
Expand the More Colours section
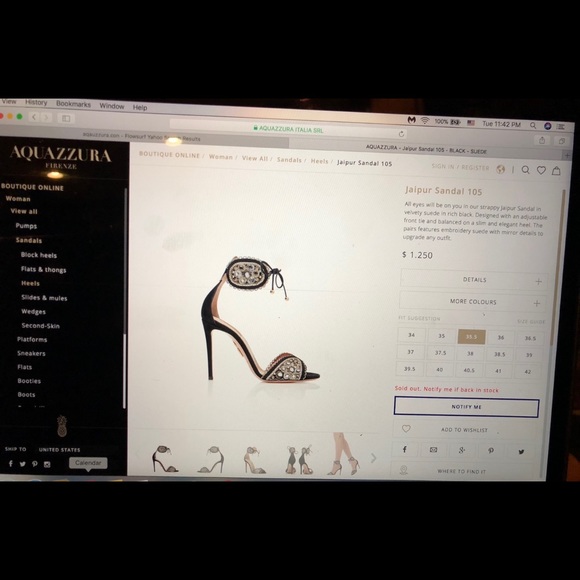pyautogui.click(x=472, y=302)
